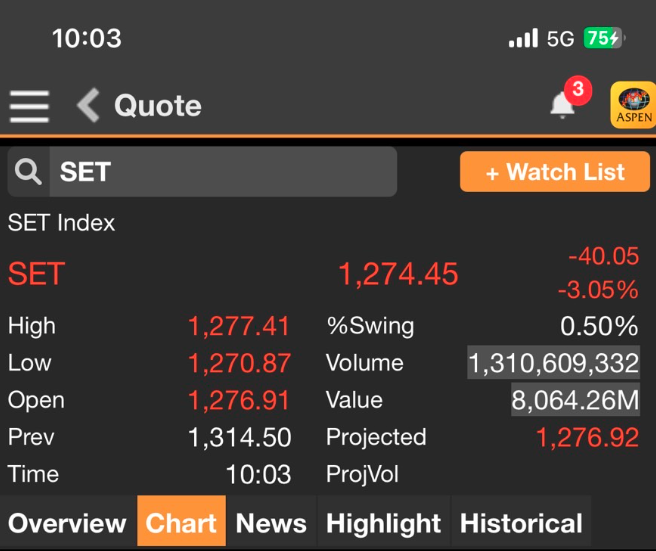656x551 pixels.
Task: Go to the Highlight tab
Action: [383, 523]
